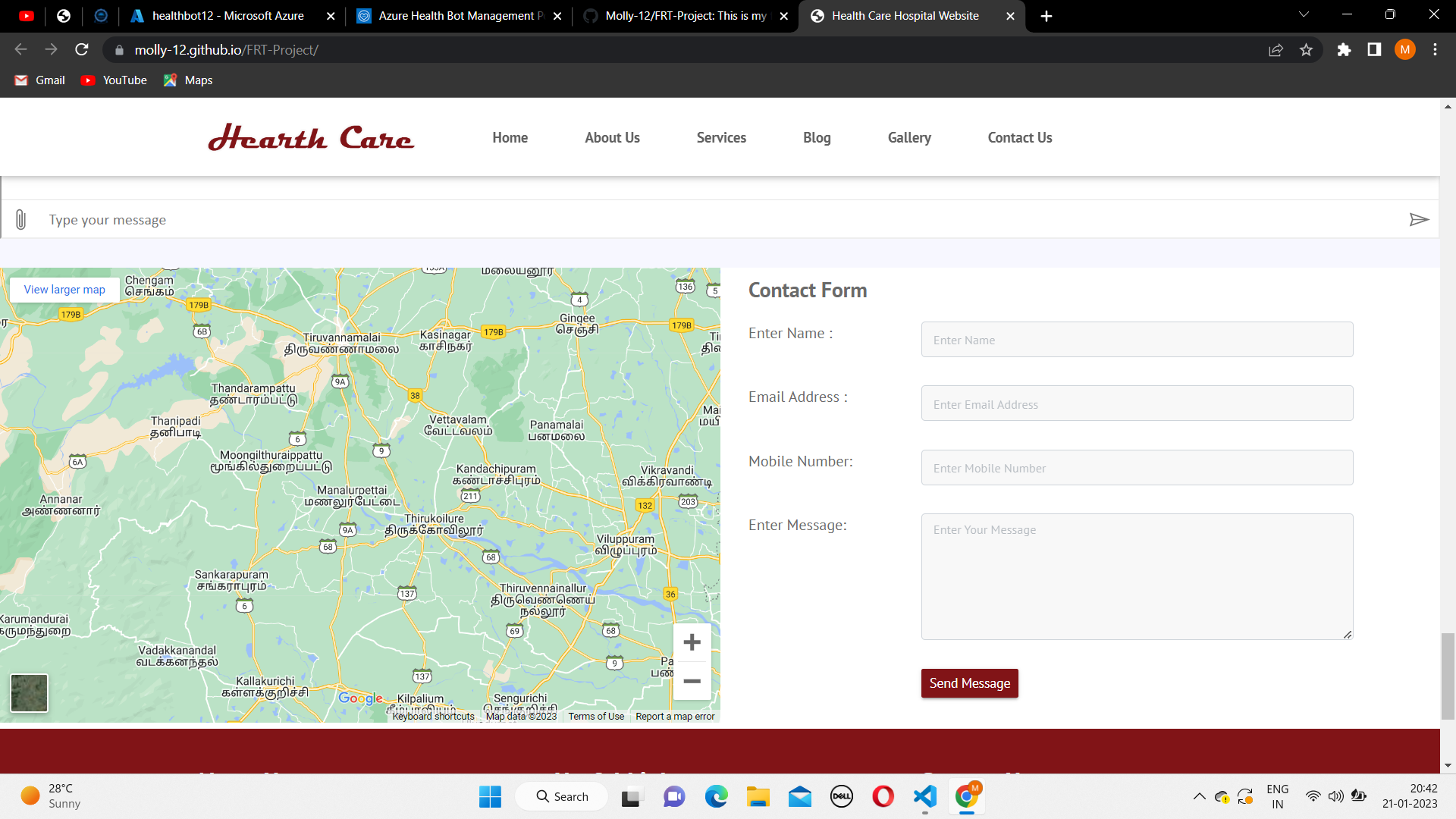
Task: Click the Enter Email Address field
Action: click(x=1136, y=404)
